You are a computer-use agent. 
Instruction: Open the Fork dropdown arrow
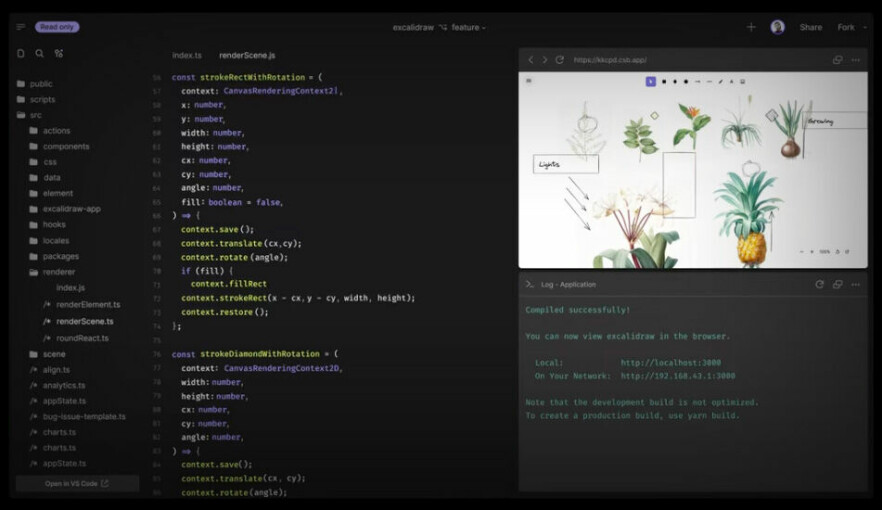pos(865,28)
